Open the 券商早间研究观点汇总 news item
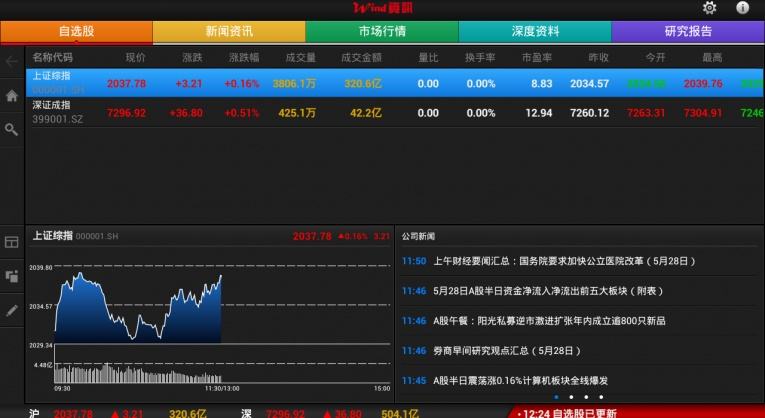 [506, 350]
